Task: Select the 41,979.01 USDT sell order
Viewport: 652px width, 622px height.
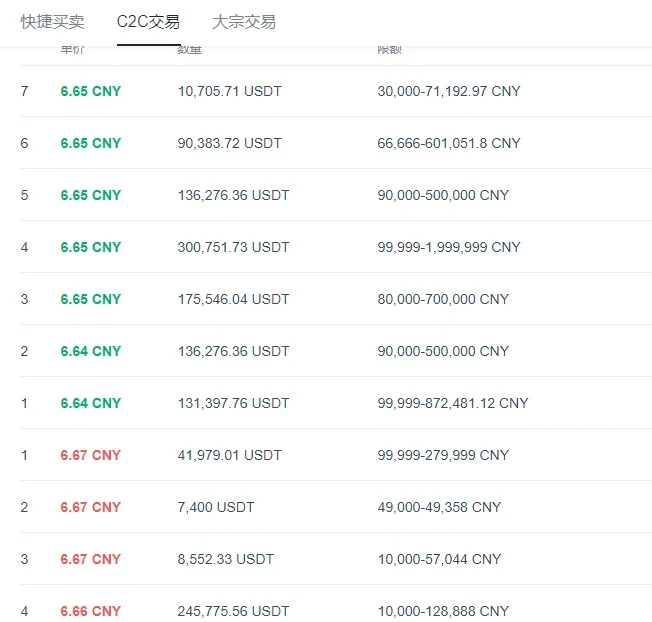Action: tap(229, 455)
